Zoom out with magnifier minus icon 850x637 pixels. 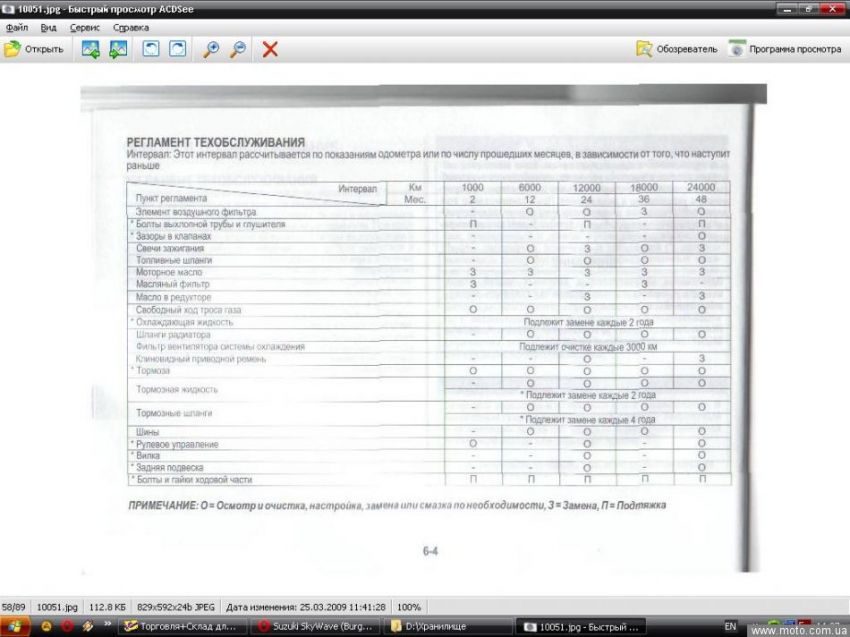coord(238,49)
